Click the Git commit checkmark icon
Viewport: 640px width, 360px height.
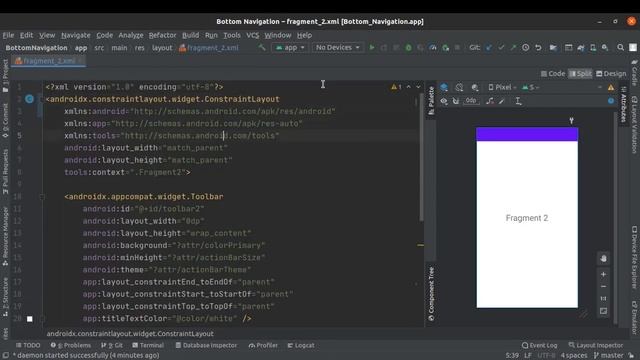click(501, 48)
